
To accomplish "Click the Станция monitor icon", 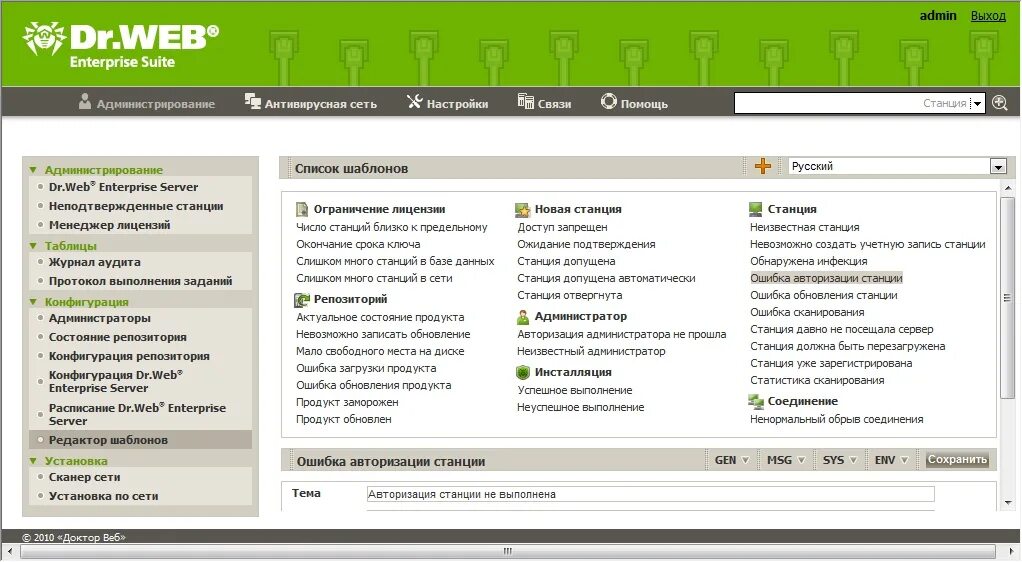I will click(755, 209).
